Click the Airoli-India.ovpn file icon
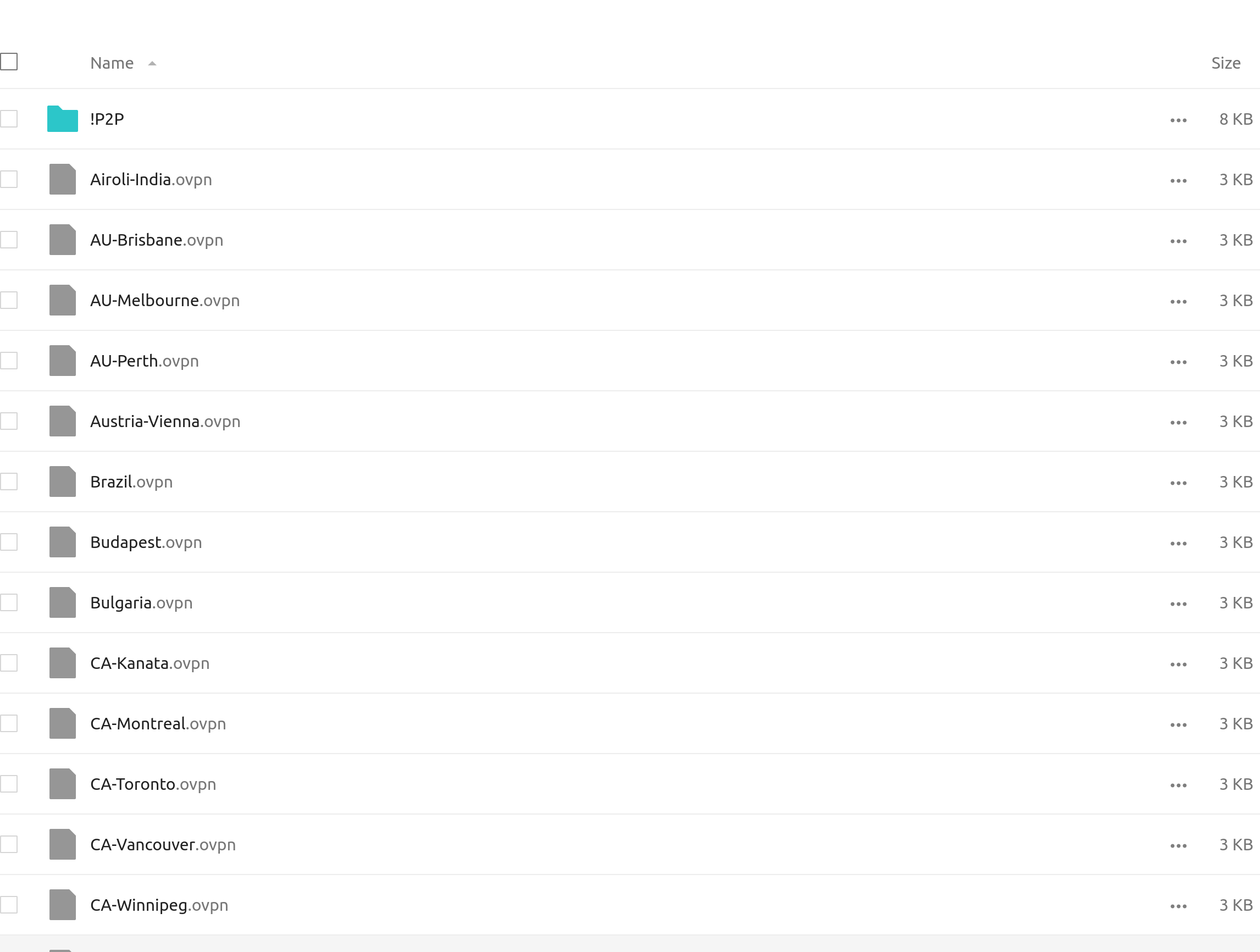This screenshot has height=952, width=1260. tap(62, 179)
